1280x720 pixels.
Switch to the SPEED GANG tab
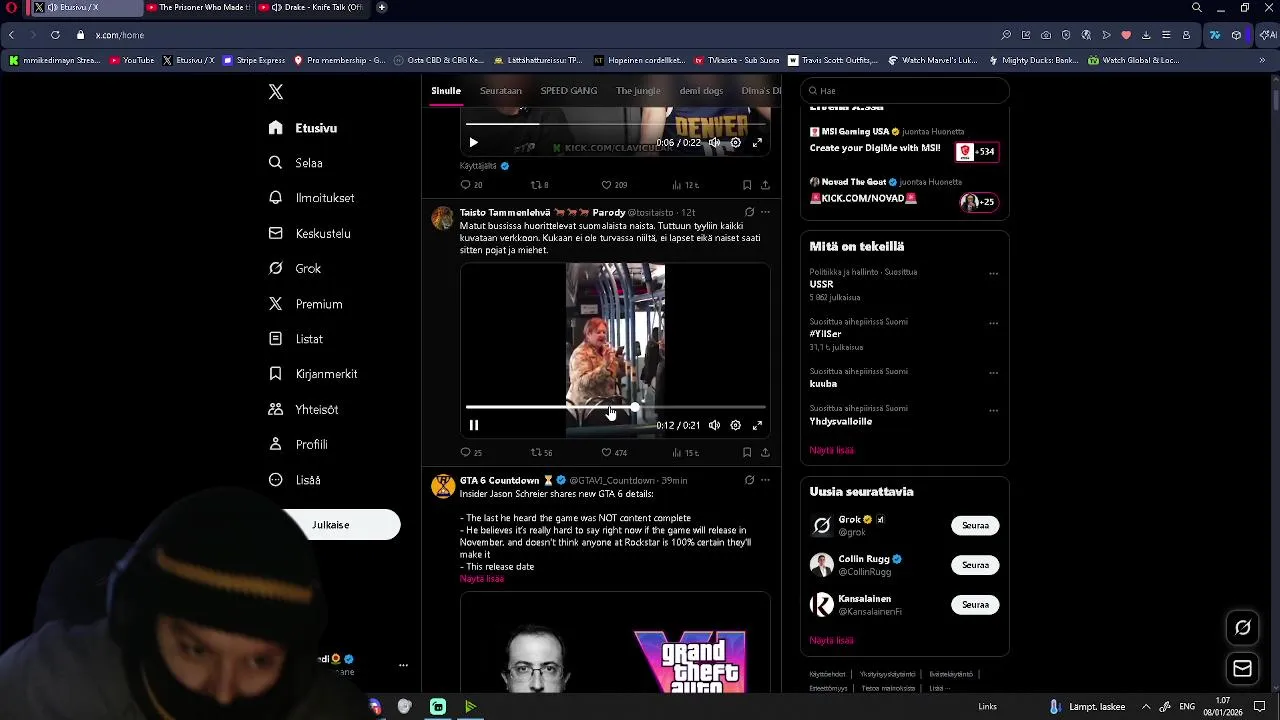tap(569, 91)
